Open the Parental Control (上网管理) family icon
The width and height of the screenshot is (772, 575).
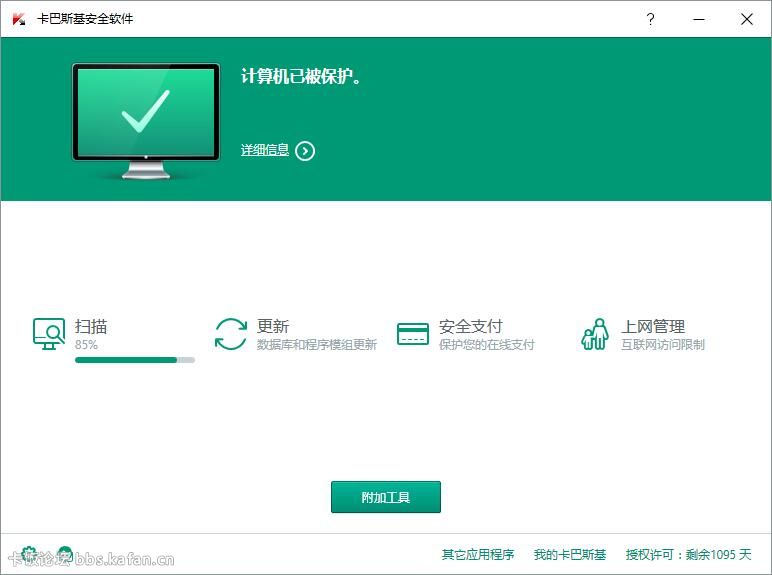tap(595, 334)
